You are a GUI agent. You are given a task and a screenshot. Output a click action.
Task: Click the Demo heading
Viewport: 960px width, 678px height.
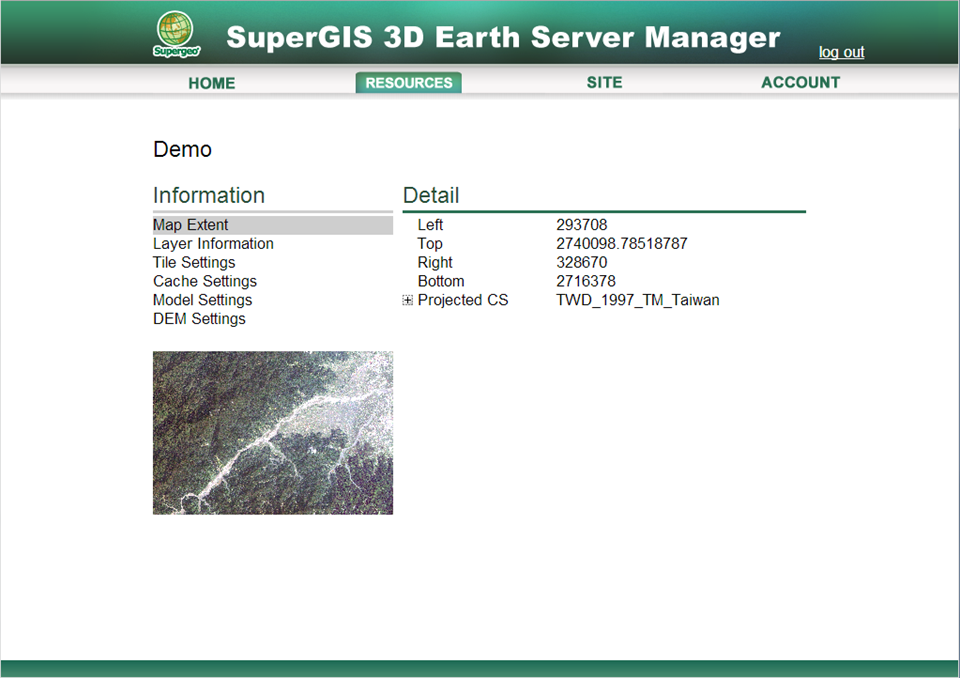(x=182, y=149)
